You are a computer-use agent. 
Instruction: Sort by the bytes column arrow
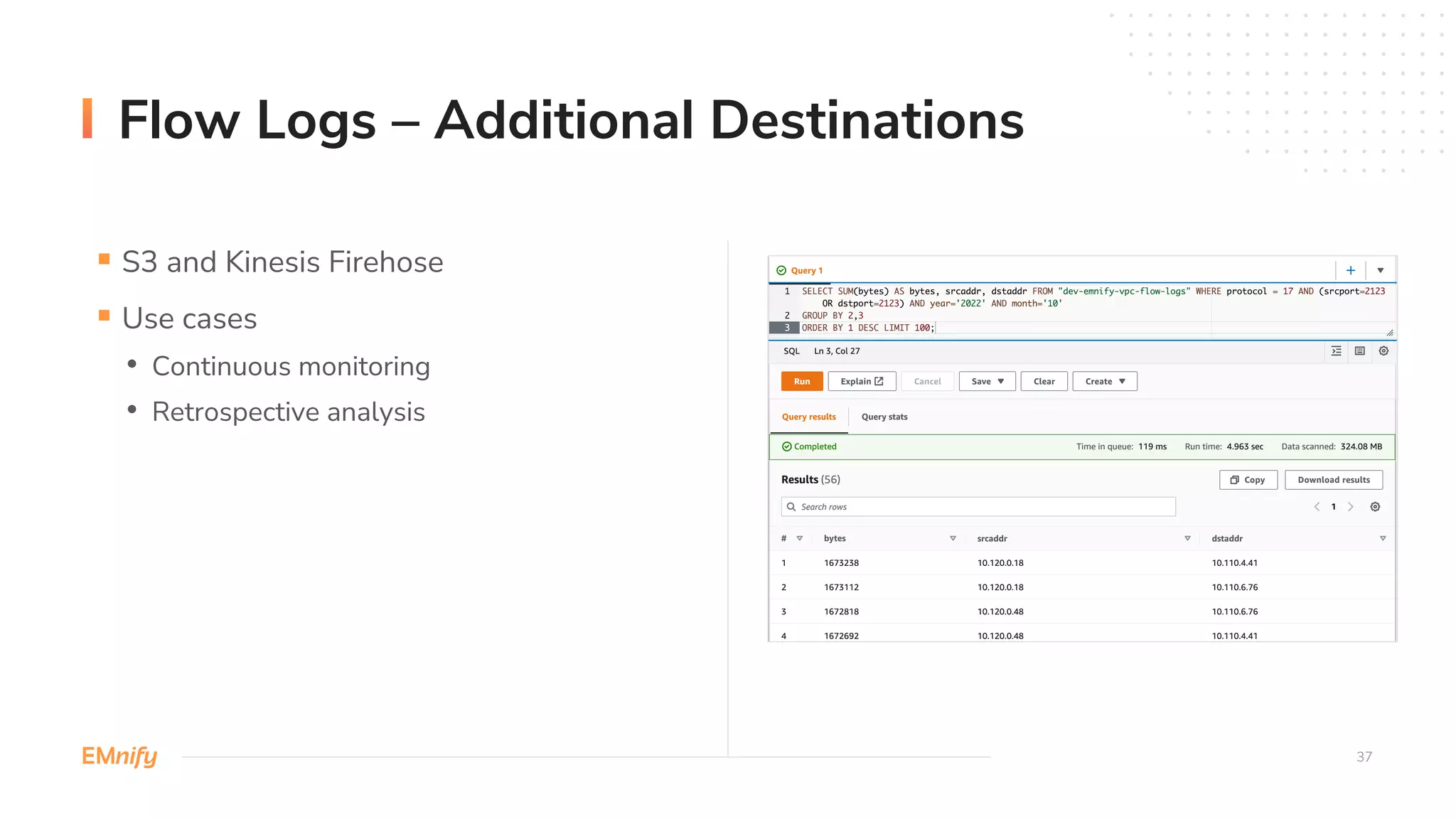coord(953,538)
